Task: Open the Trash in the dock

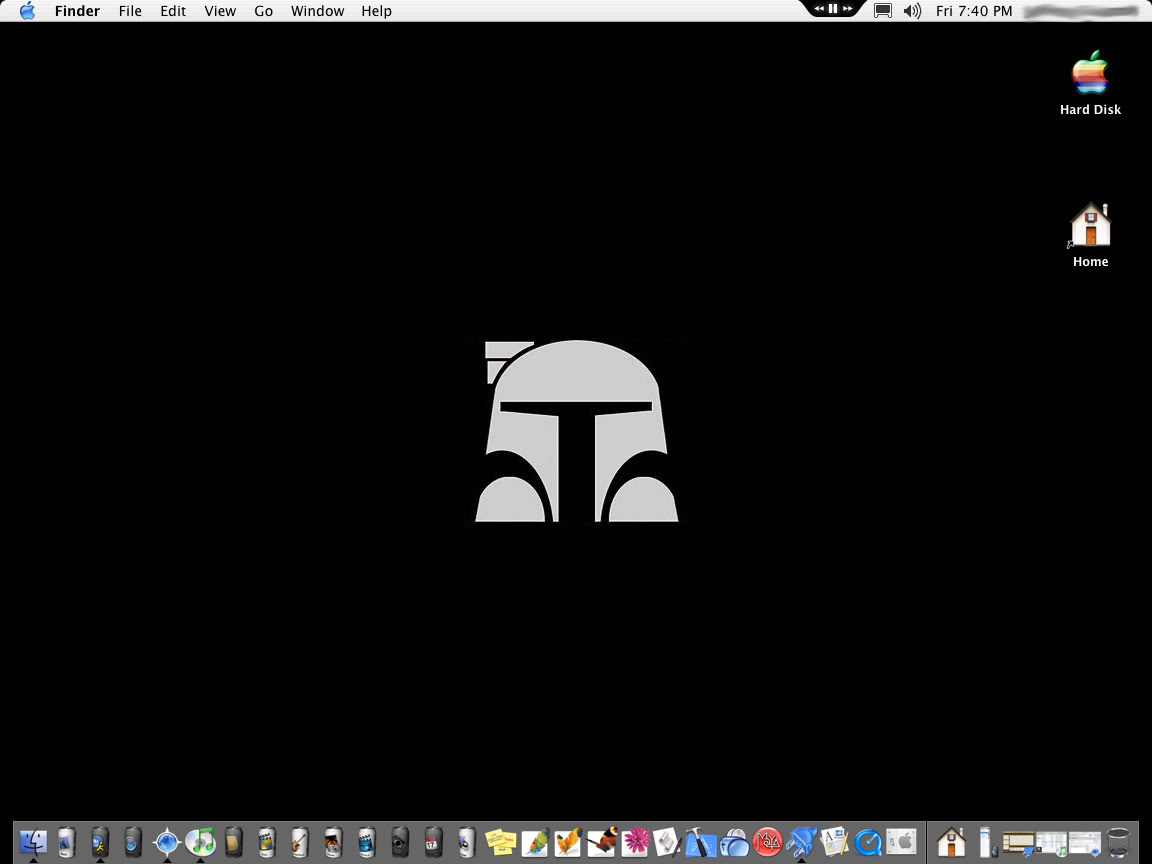Action: 1118,842
